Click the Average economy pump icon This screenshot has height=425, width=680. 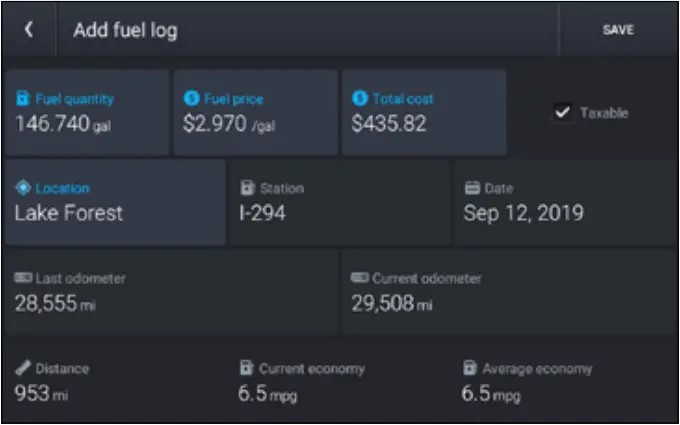click(x=470, y=368)
